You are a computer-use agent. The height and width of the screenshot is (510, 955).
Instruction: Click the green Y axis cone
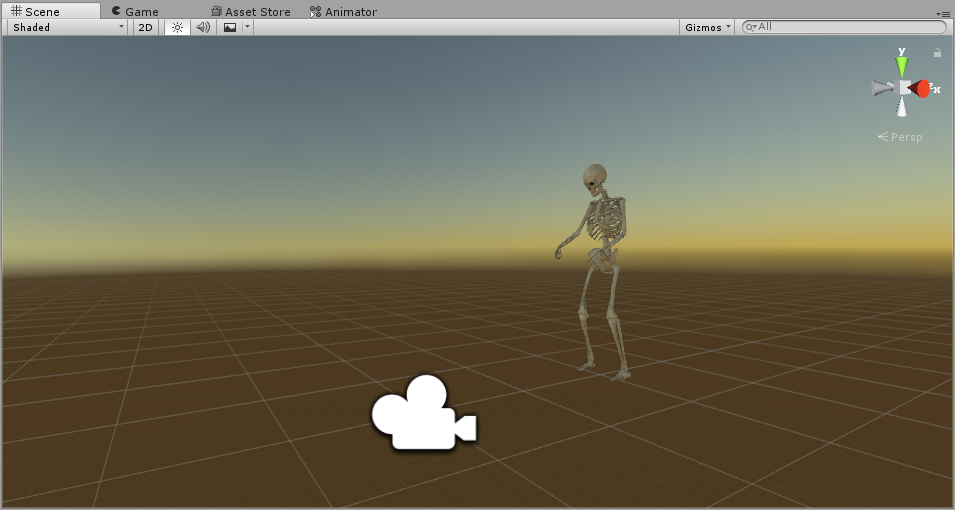tap(901, 65)
